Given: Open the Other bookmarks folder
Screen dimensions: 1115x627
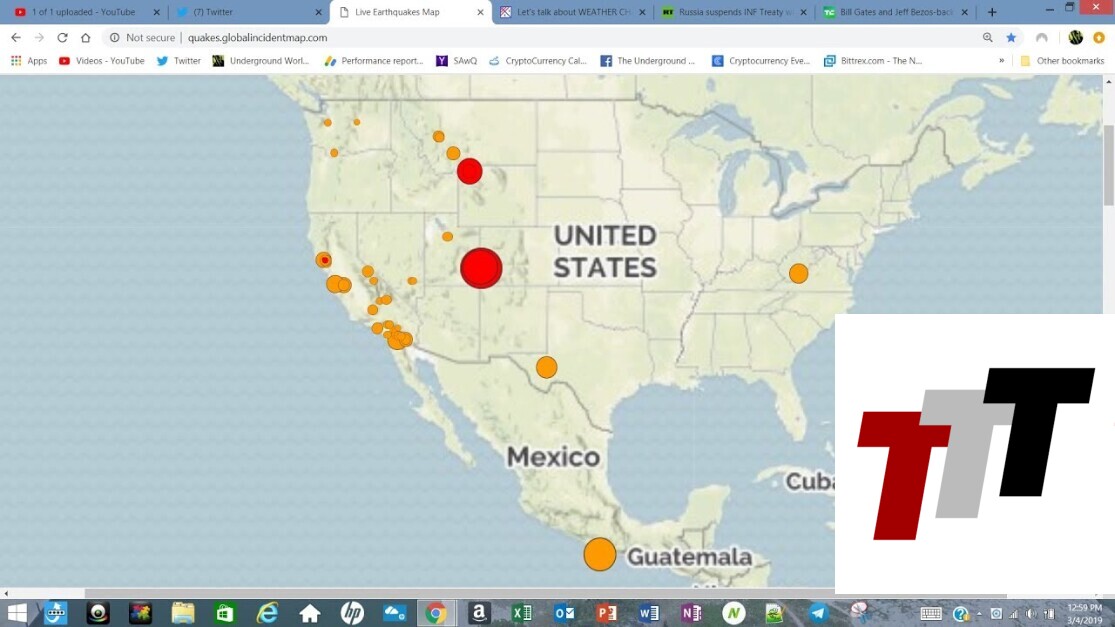Looking at the screenshot, I should tap(1062, 61).
